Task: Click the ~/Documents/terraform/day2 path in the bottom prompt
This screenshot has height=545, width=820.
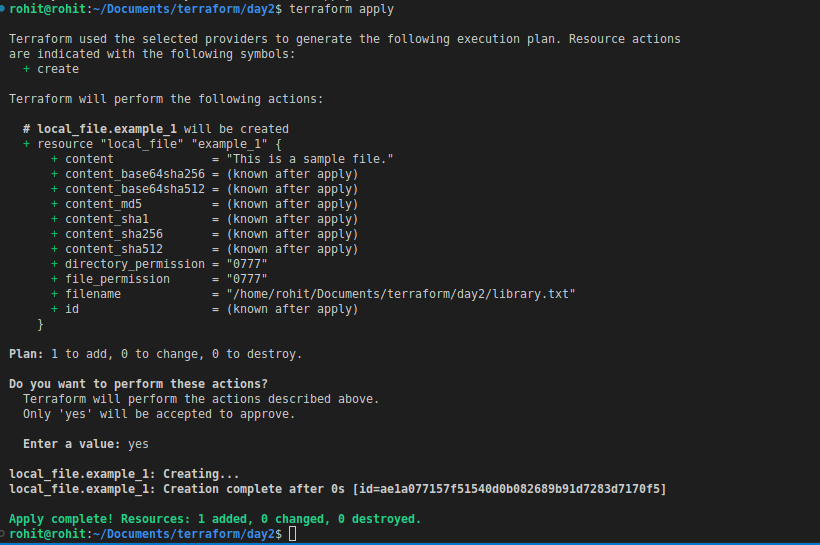Action: (184, 534)
